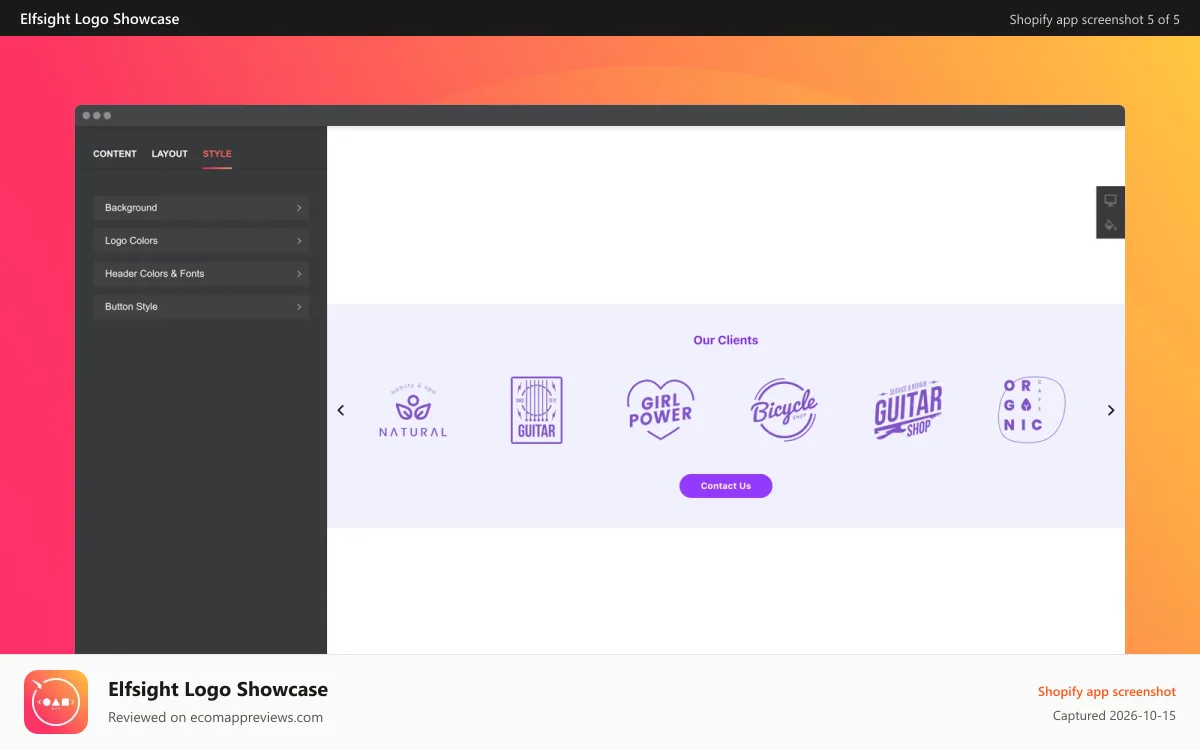Click the Guitar Shop service & repair logo
Viewport: 1200px width, 750px height.
908,411
